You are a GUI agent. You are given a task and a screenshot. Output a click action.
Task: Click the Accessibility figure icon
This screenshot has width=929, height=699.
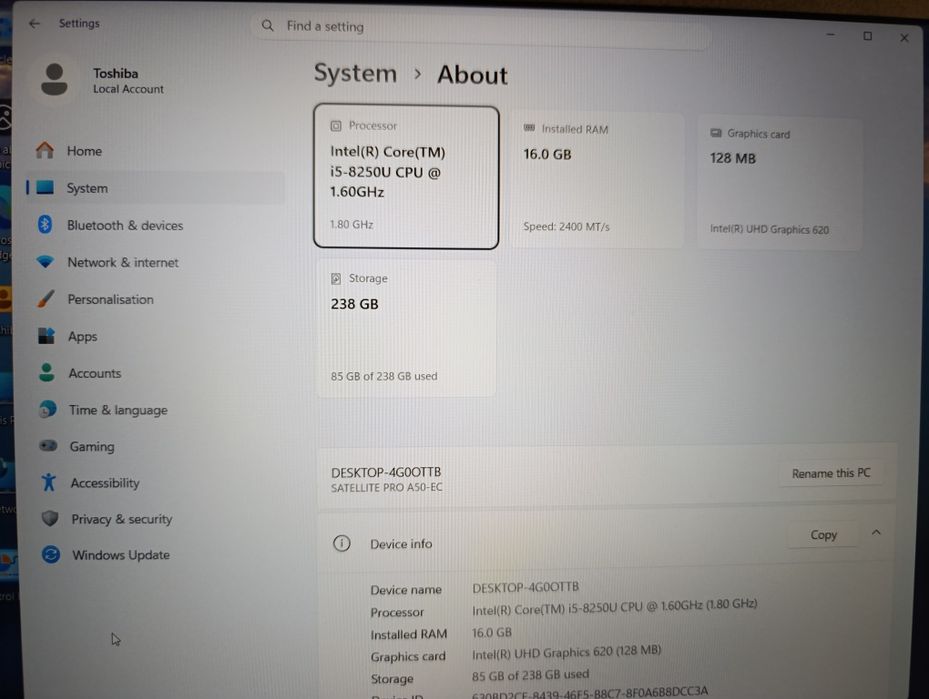pos(49,482)
